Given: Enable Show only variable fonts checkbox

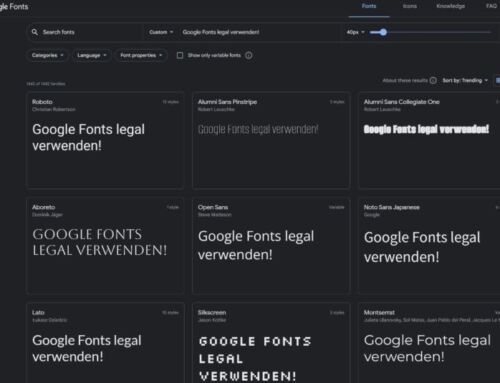Looking at the screenshot, I should (x=180, y=55).
